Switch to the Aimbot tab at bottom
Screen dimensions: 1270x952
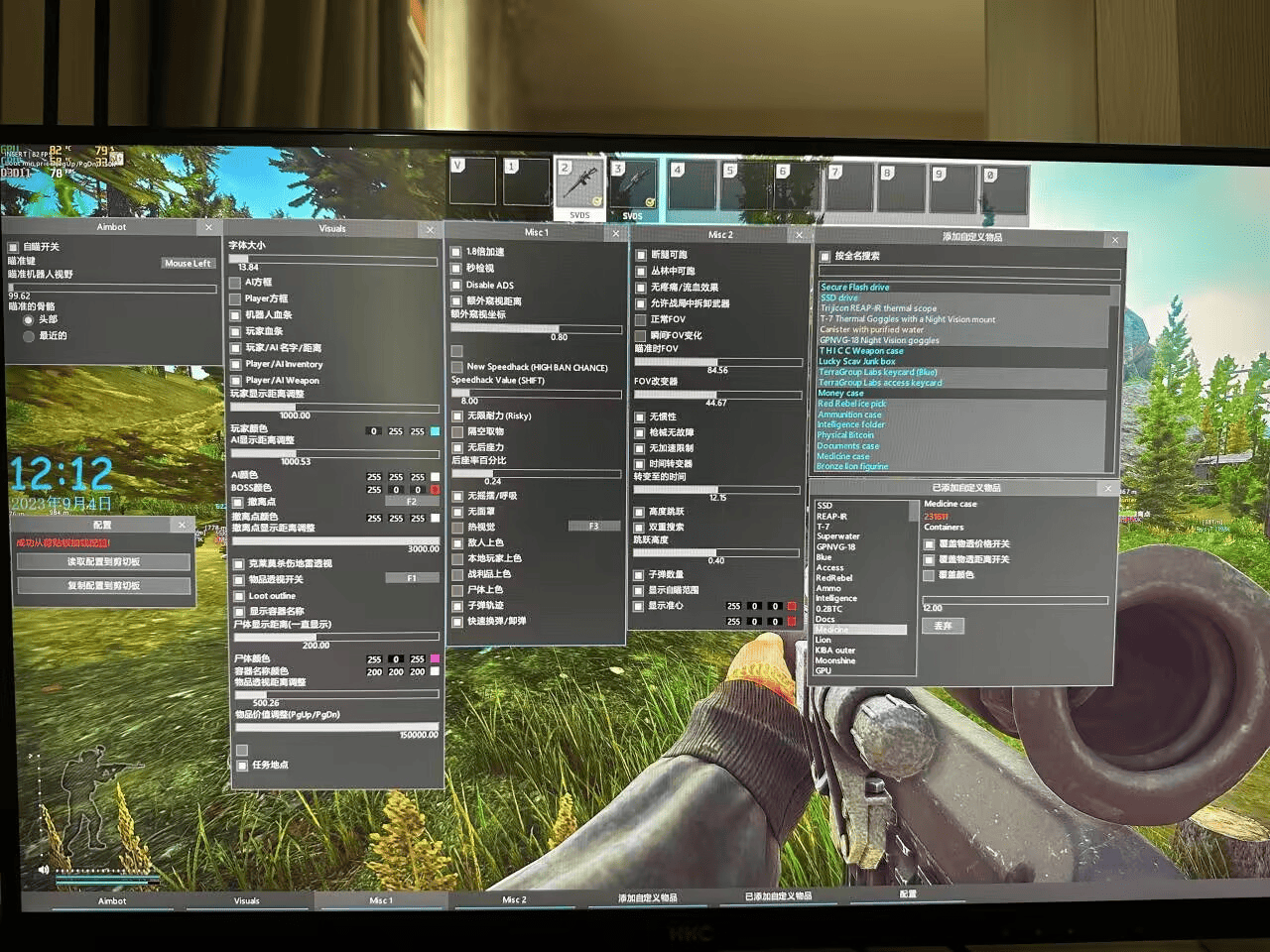pyautogui.click(x=112, y=900)
